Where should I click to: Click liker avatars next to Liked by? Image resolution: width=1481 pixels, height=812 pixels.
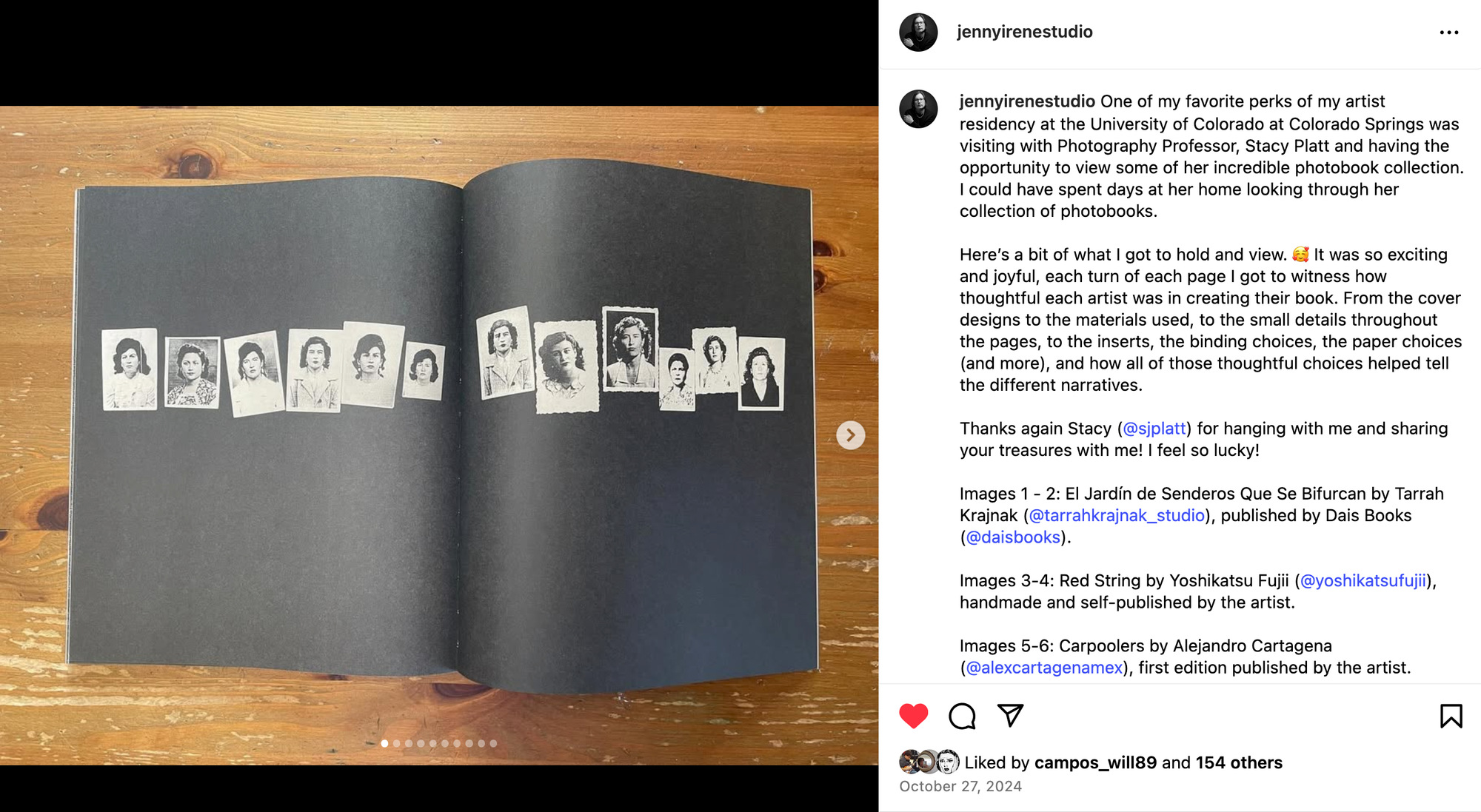tap(929, 762)
